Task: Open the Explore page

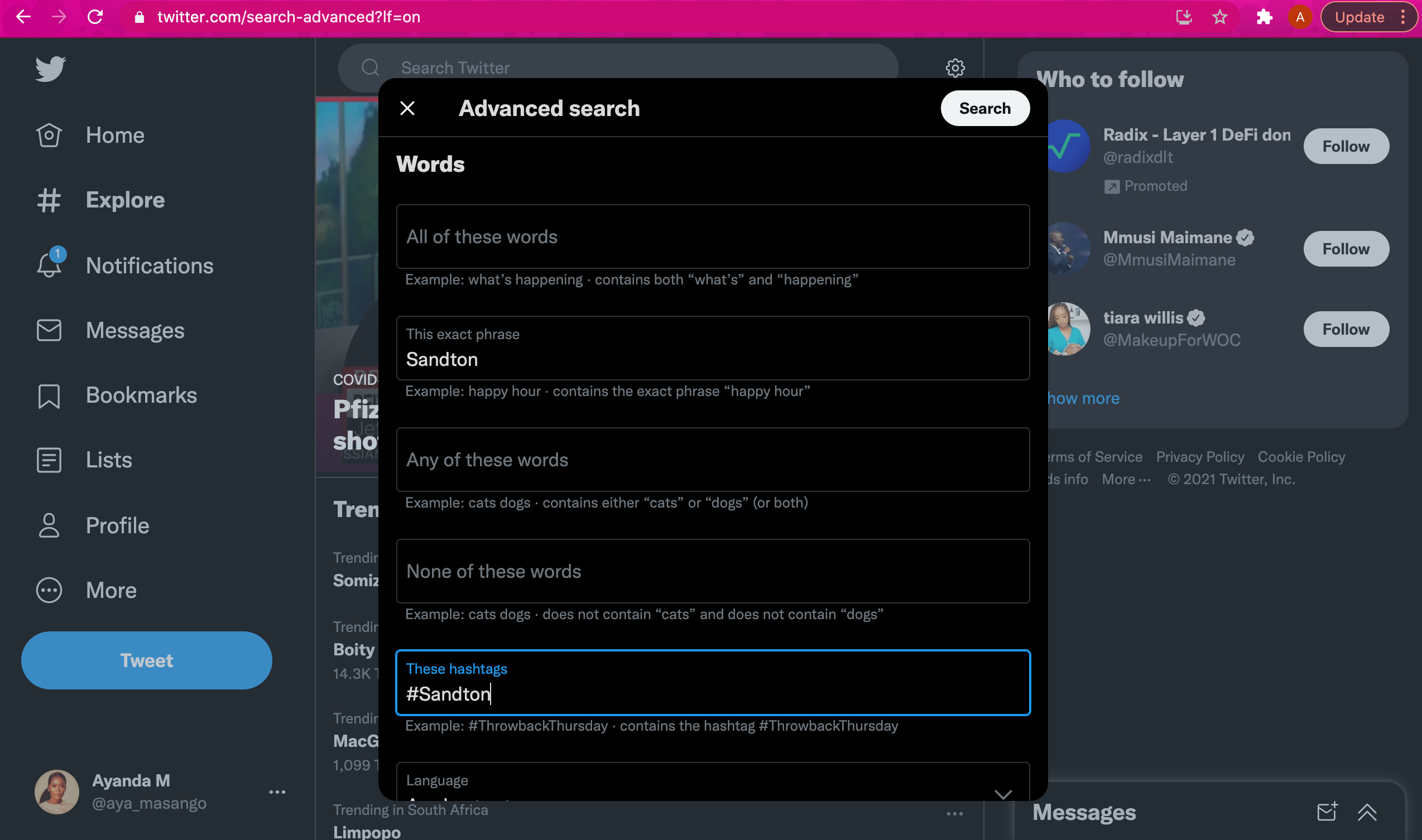Action: [100, 200]
